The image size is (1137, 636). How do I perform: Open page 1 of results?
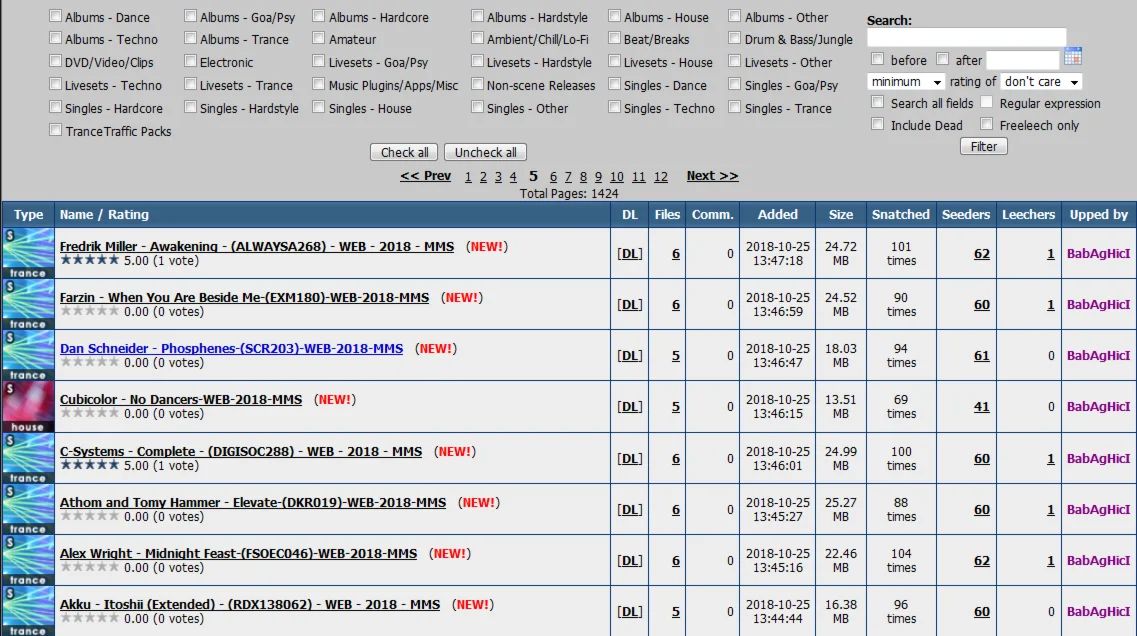point(468,176)
